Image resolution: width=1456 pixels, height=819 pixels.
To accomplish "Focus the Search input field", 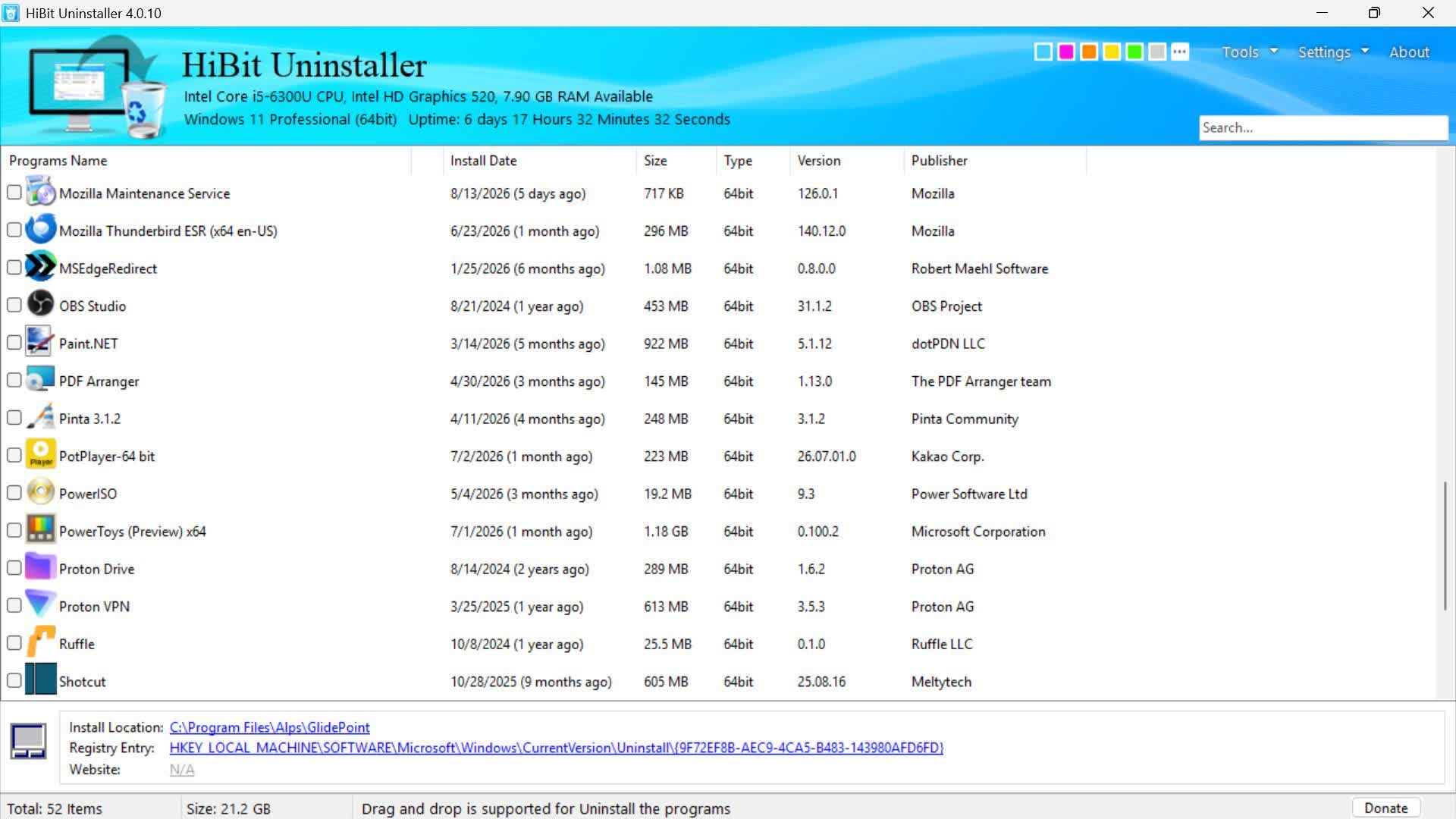I will (x=1323, y=127).
